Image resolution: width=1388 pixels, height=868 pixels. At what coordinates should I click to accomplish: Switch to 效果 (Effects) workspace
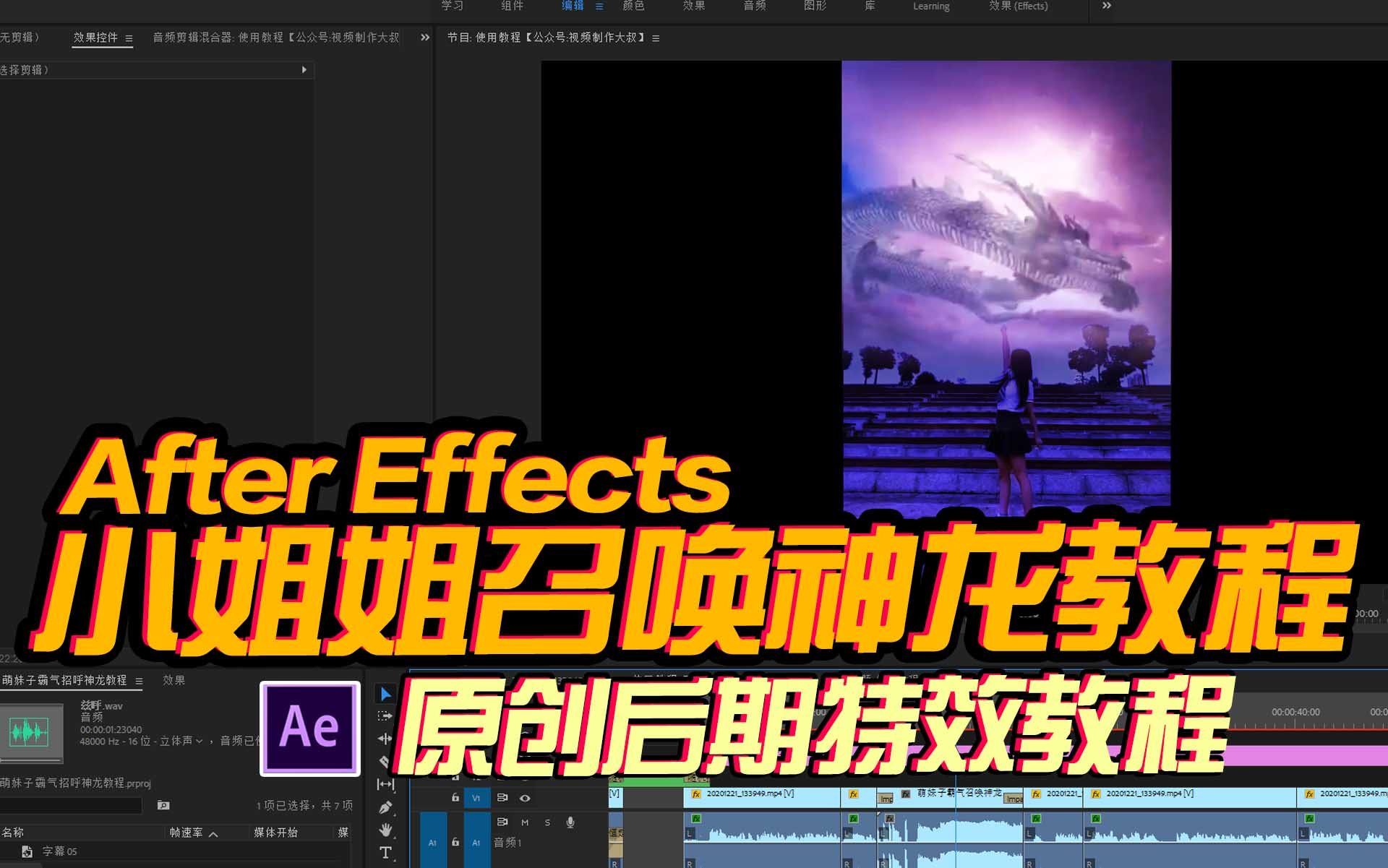point(1019,6)
